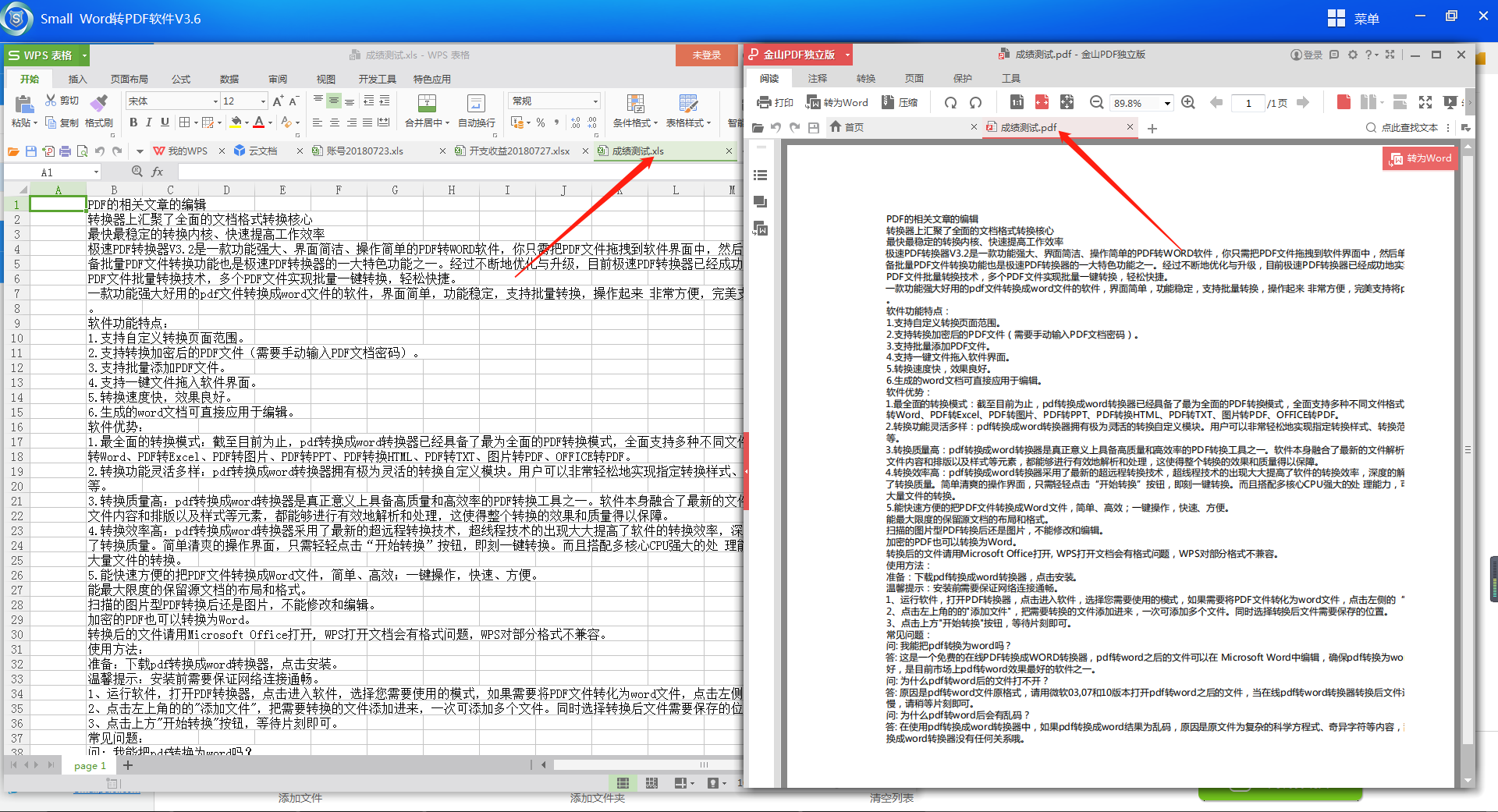Click the Save icon in WPS quick toolbar
Viewport: 1498px width, 812px height.
tap(31, 151)
